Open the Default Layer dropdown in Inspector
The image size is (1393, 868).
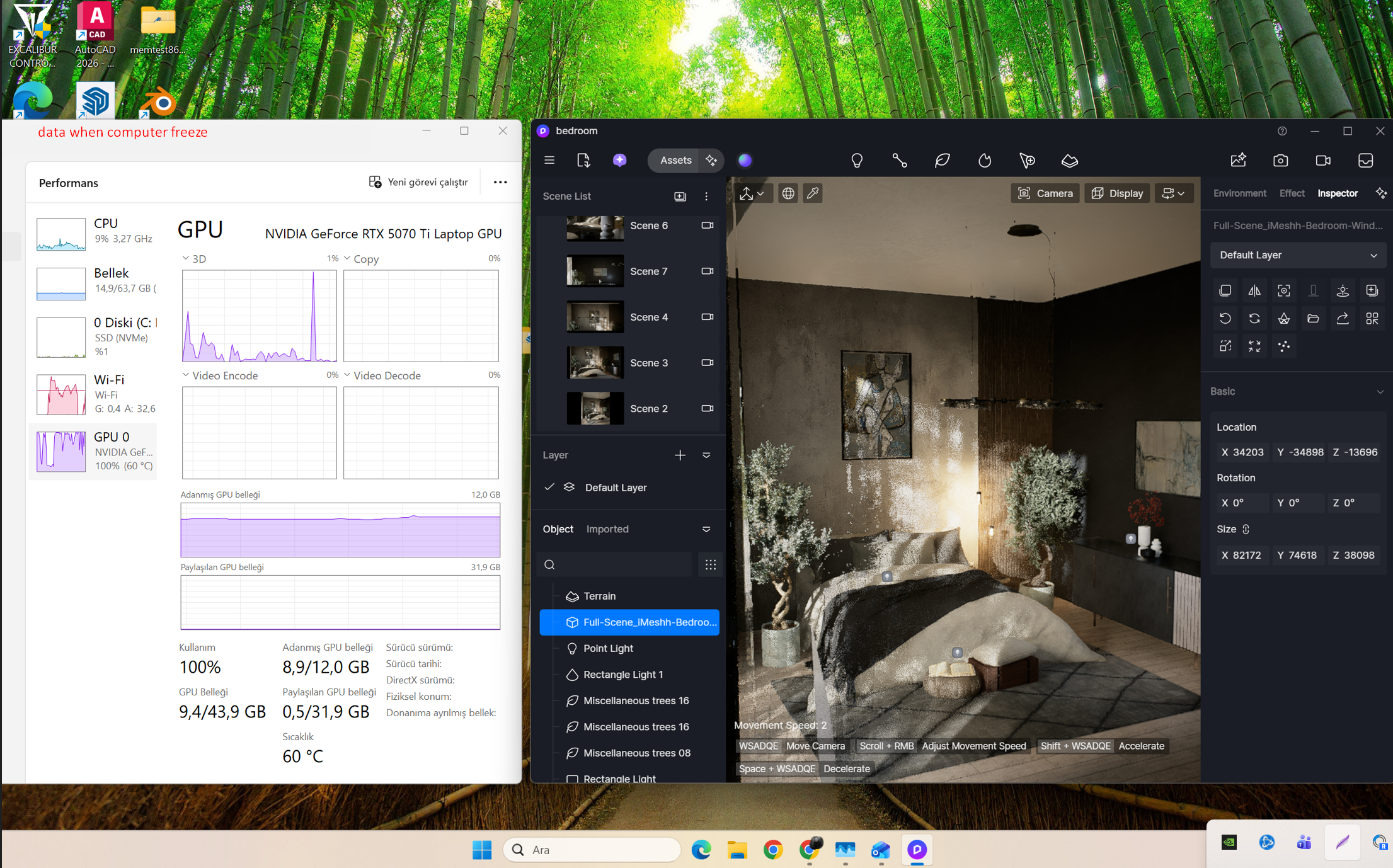tap(1297, 255)
